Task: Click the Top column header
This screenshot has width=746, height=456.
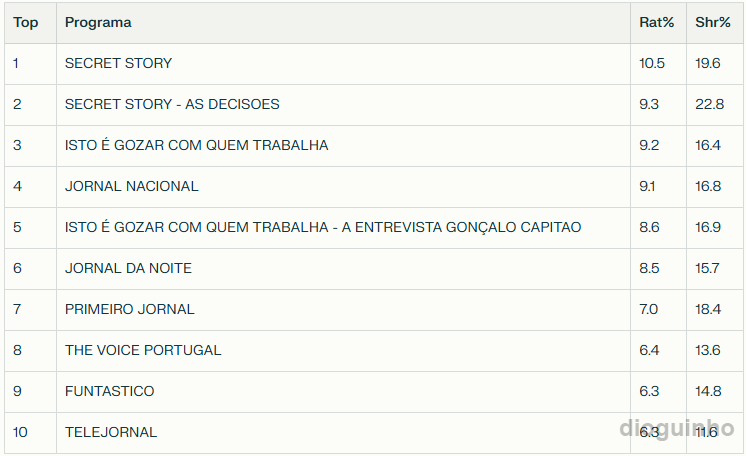Action: (x=26, y=22)
